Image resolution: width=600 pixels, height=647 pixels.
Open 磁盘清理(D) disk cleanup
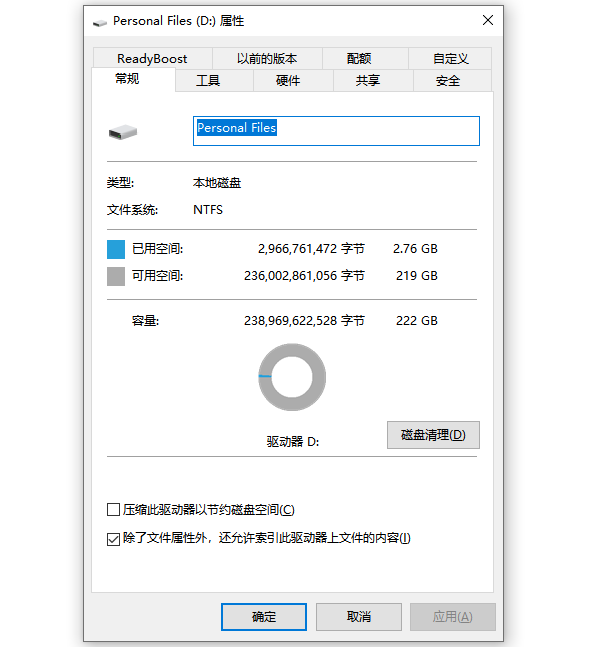[x=433, y=435]
